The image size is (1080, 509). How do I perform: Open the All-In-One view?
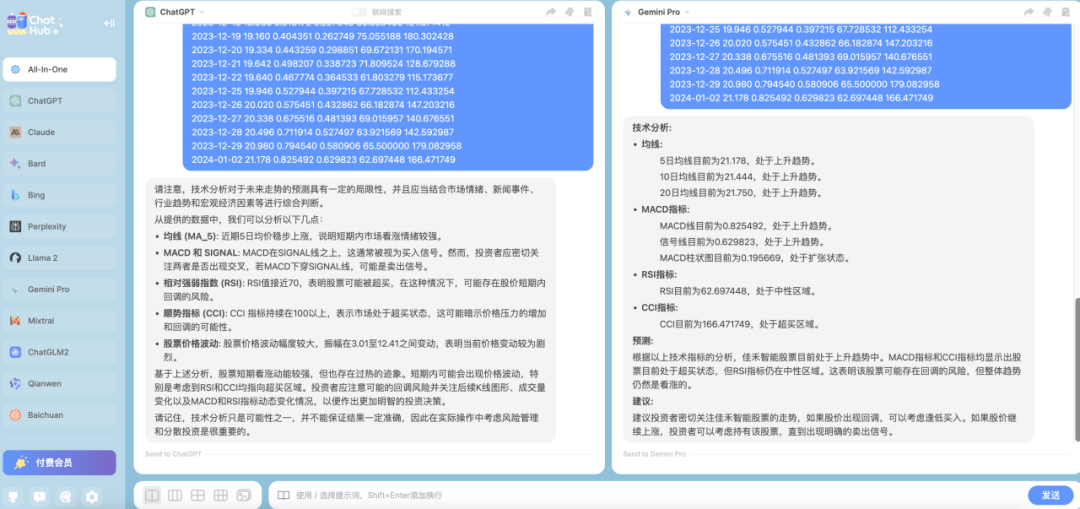click(59, 70)
